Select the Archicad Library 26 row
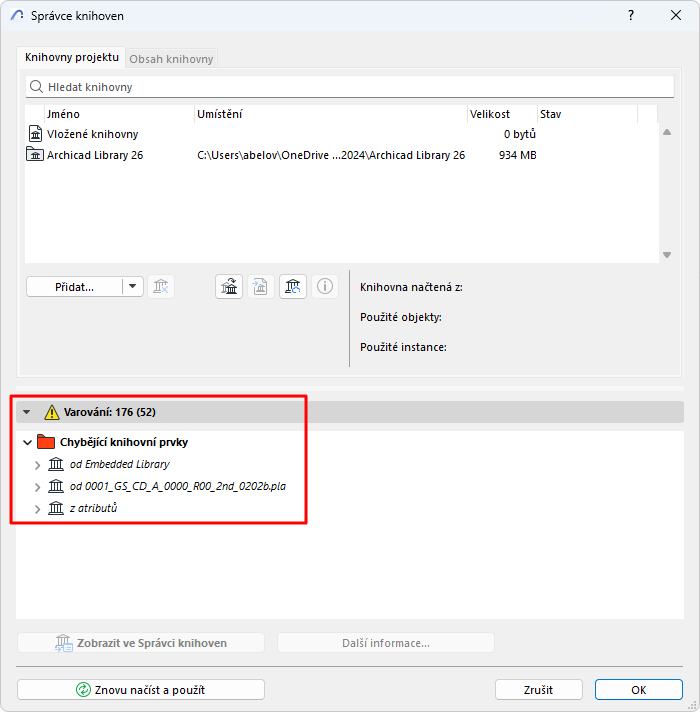 341,155
